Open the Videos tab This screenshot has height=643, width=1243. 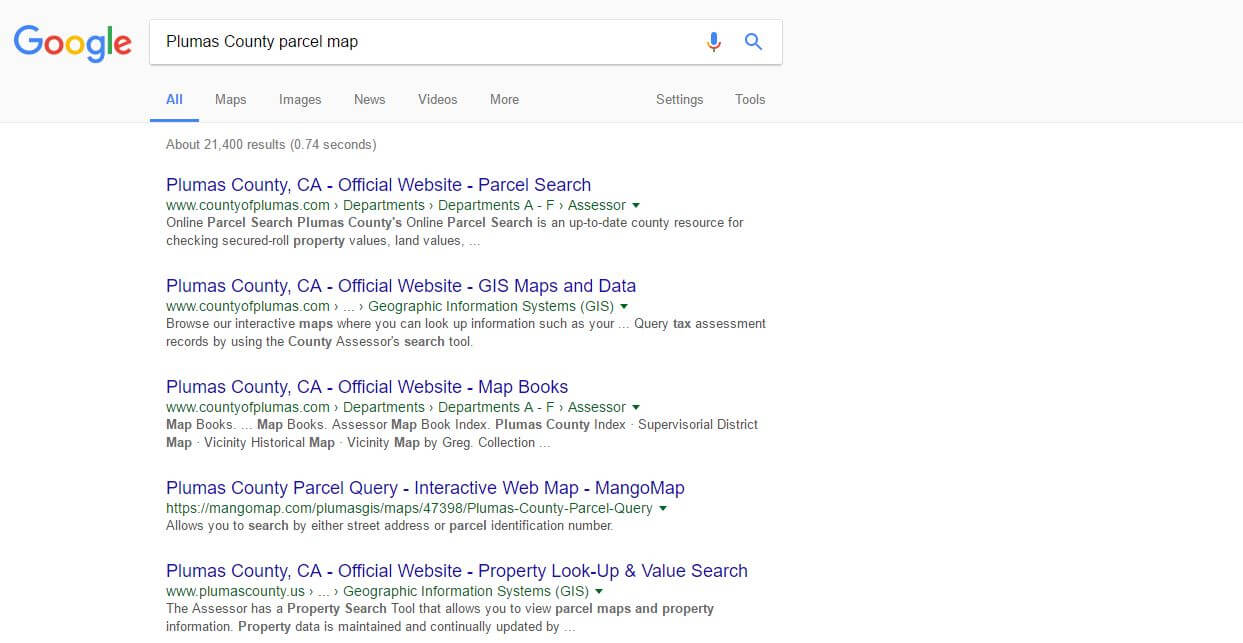point(437,99)
